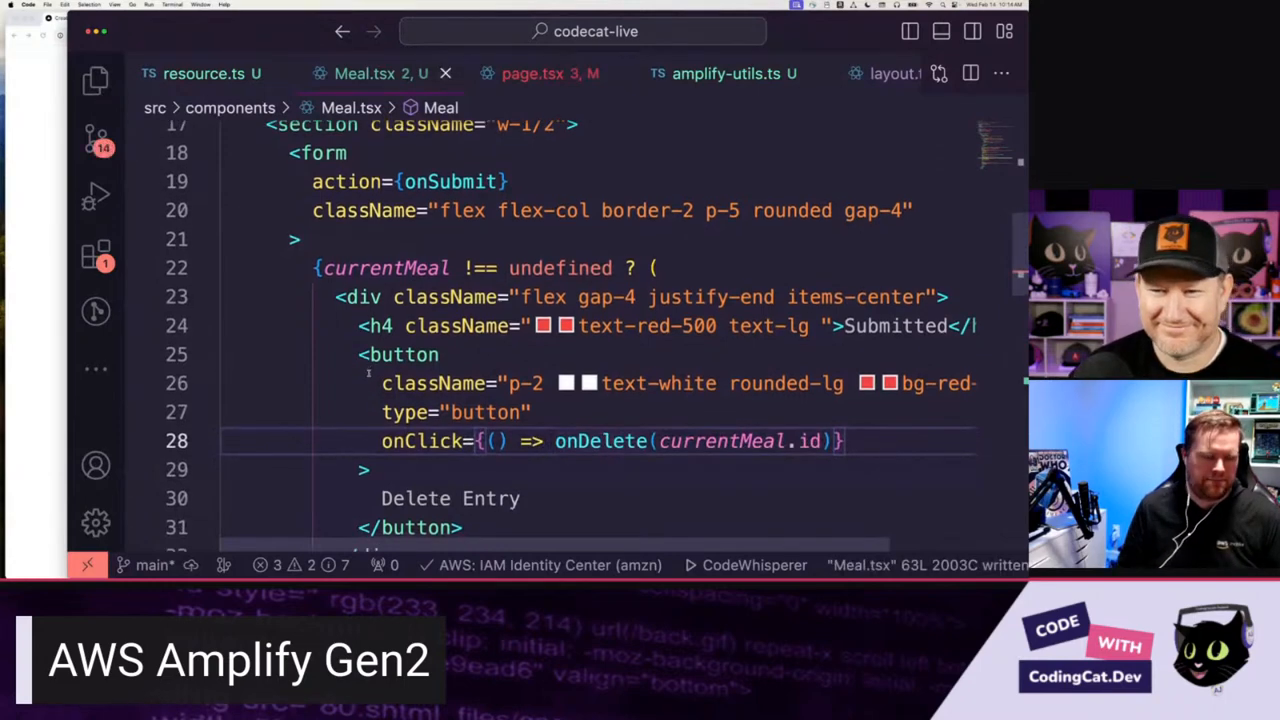
Task: Click the 'Submitted' text on line 24
Action: 895,326
